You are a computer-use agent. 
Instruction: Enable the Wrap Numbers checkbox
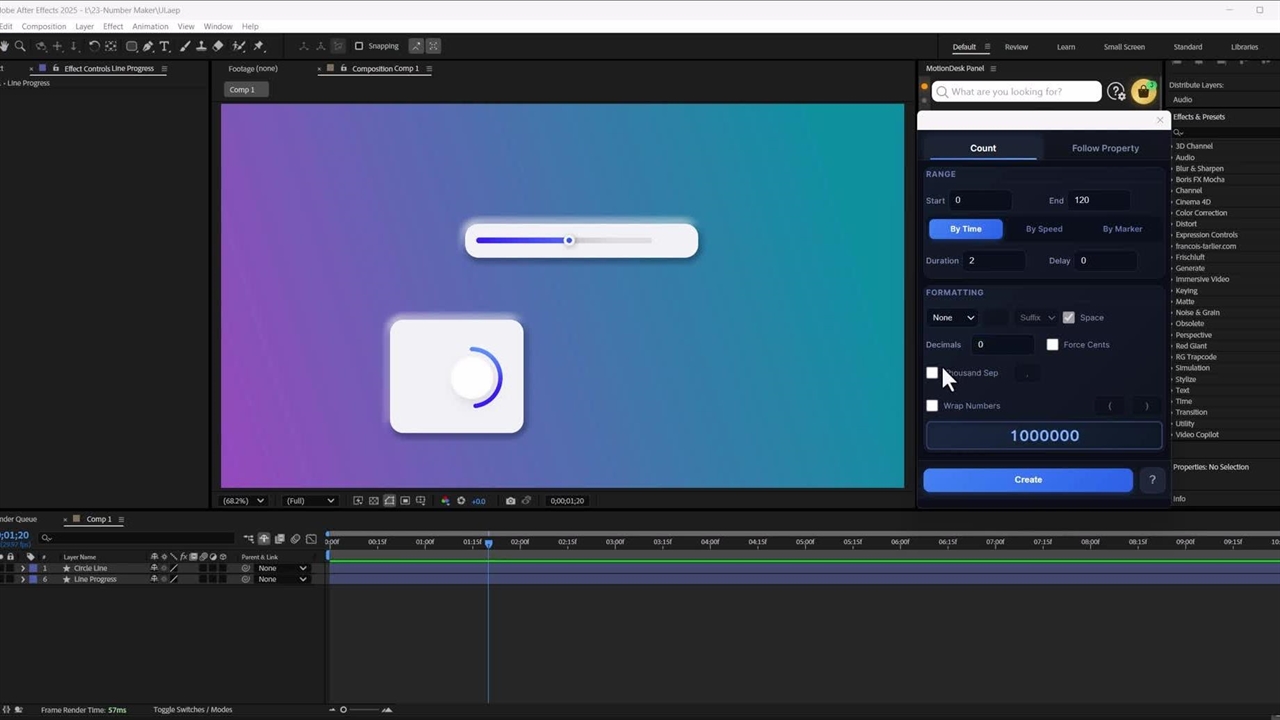click(932, 406)
